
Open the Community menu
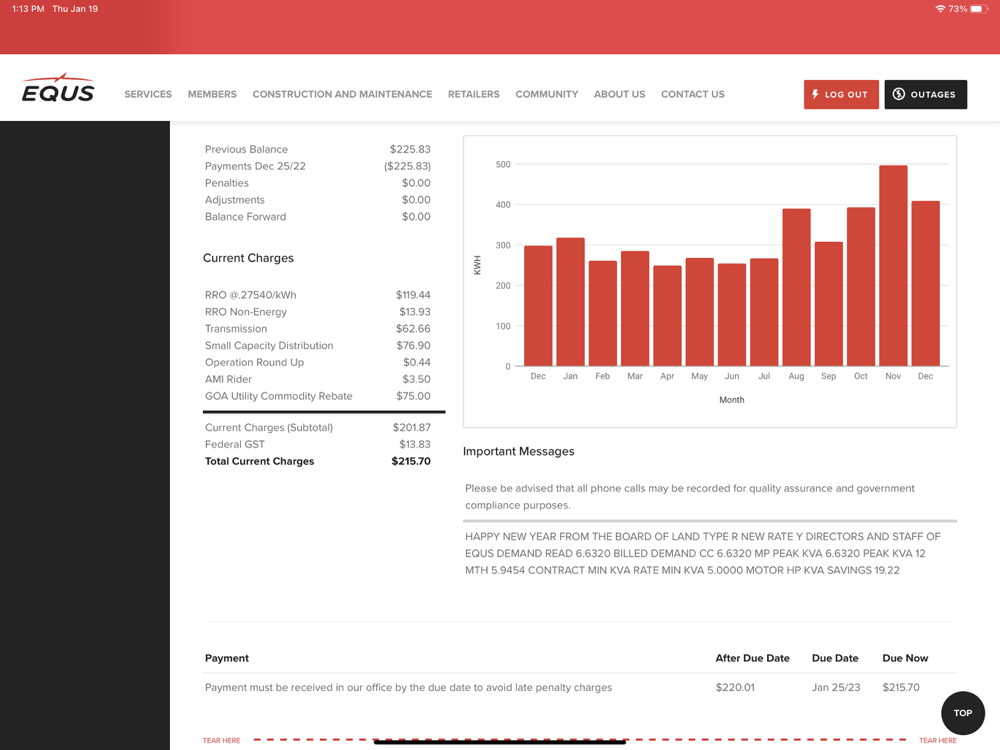pos(547,94)
